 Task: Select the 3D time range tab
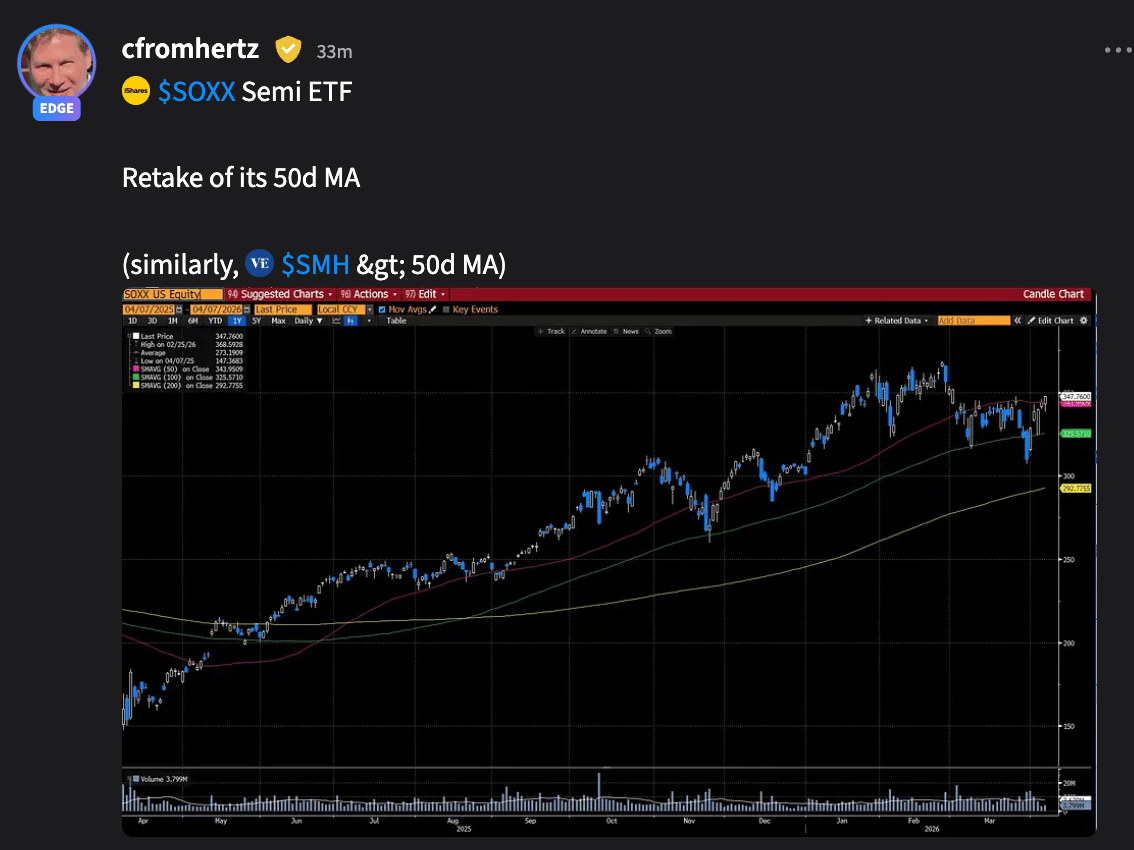pyautogui.click(x=152, y=320)
